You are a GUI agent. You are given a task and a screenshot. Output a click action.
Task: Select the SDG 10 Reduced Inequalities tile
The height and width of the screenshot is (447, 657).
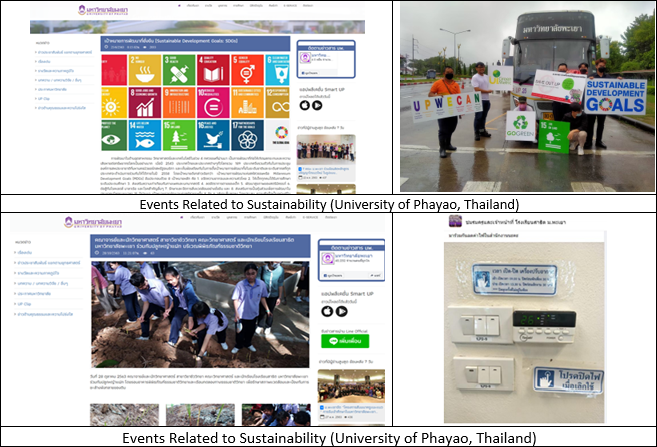213,103
